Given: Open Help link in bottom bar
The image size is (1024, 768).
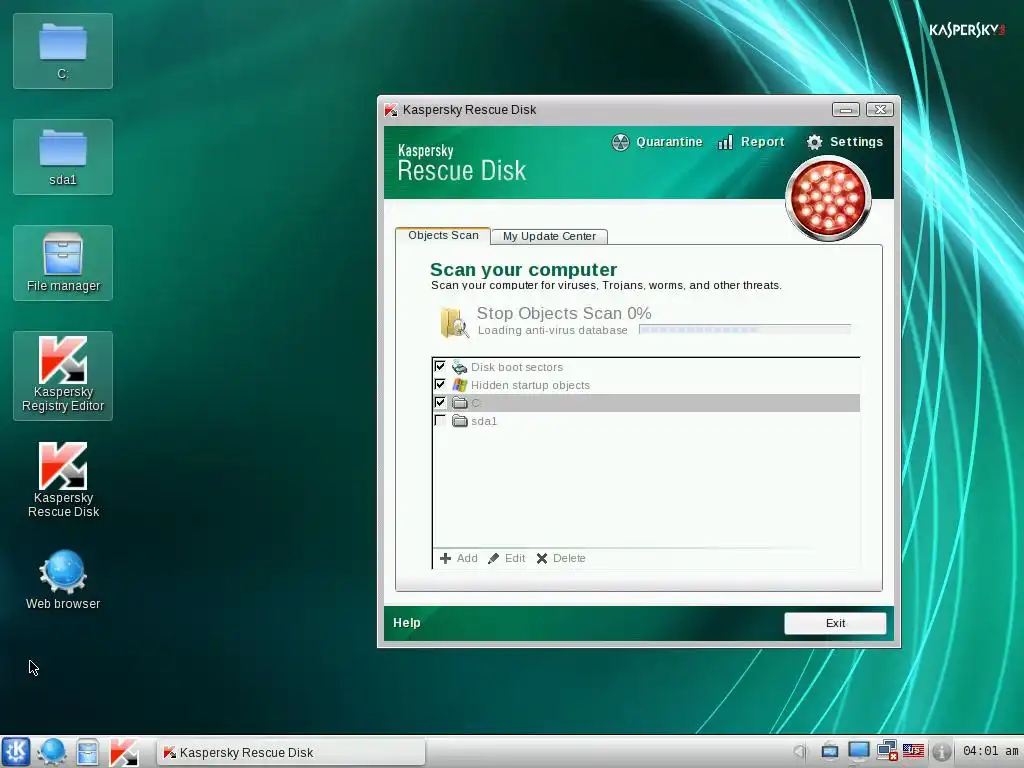Looking at the screenshot, I should coord(406,622).
